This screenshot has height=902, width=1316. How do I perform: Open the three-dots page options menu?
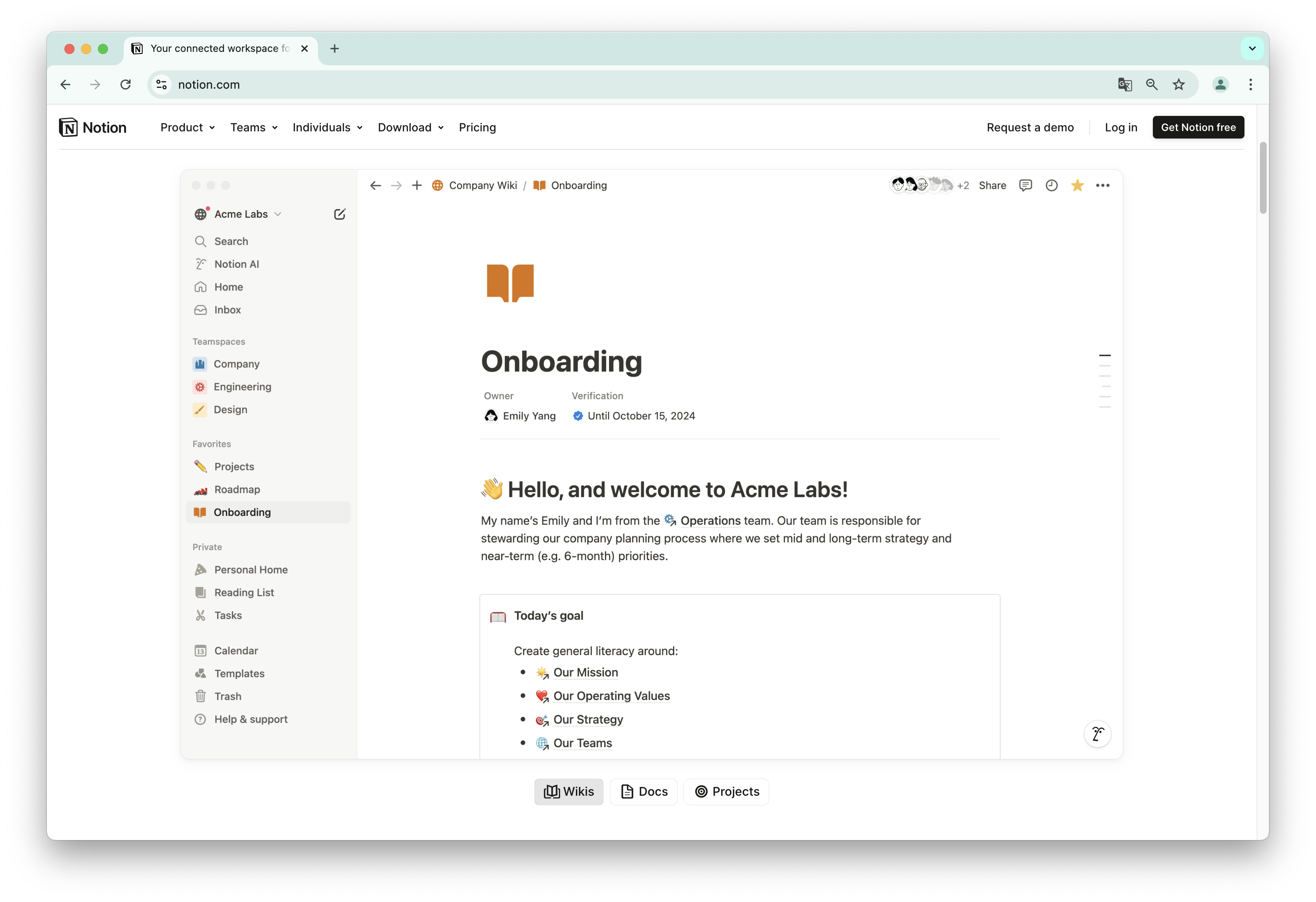pos(1102,185)
